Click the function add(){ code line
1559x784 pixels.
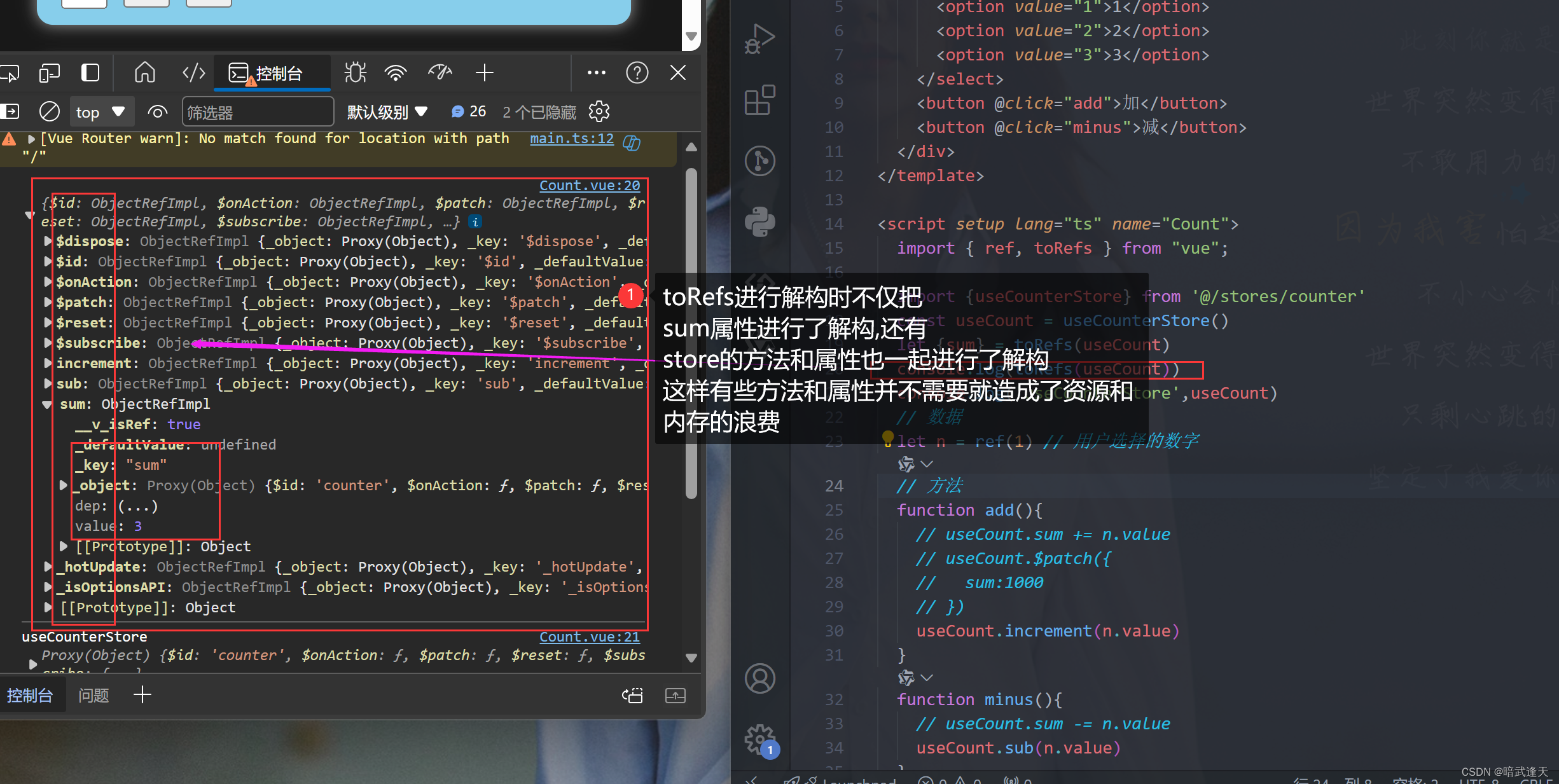point(969,511)
